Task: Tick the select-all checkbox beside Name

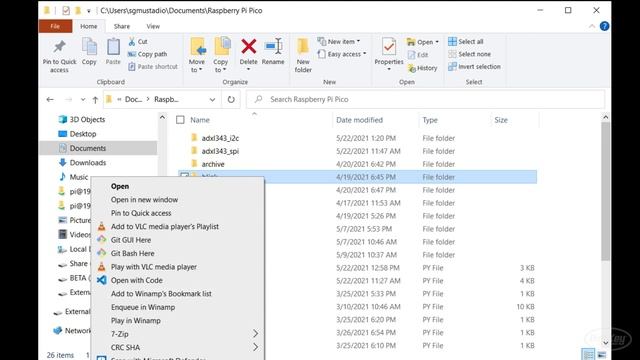Action: click(180, 120)
